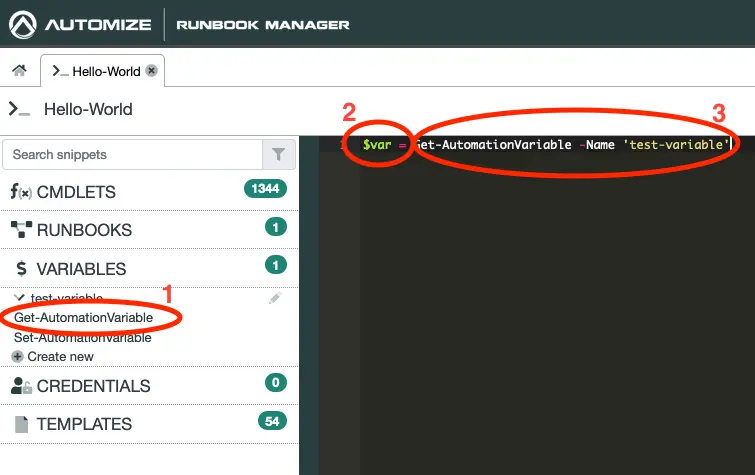Click the 1344 cmdlets count badge
The image size is (755, 475).
265,188
